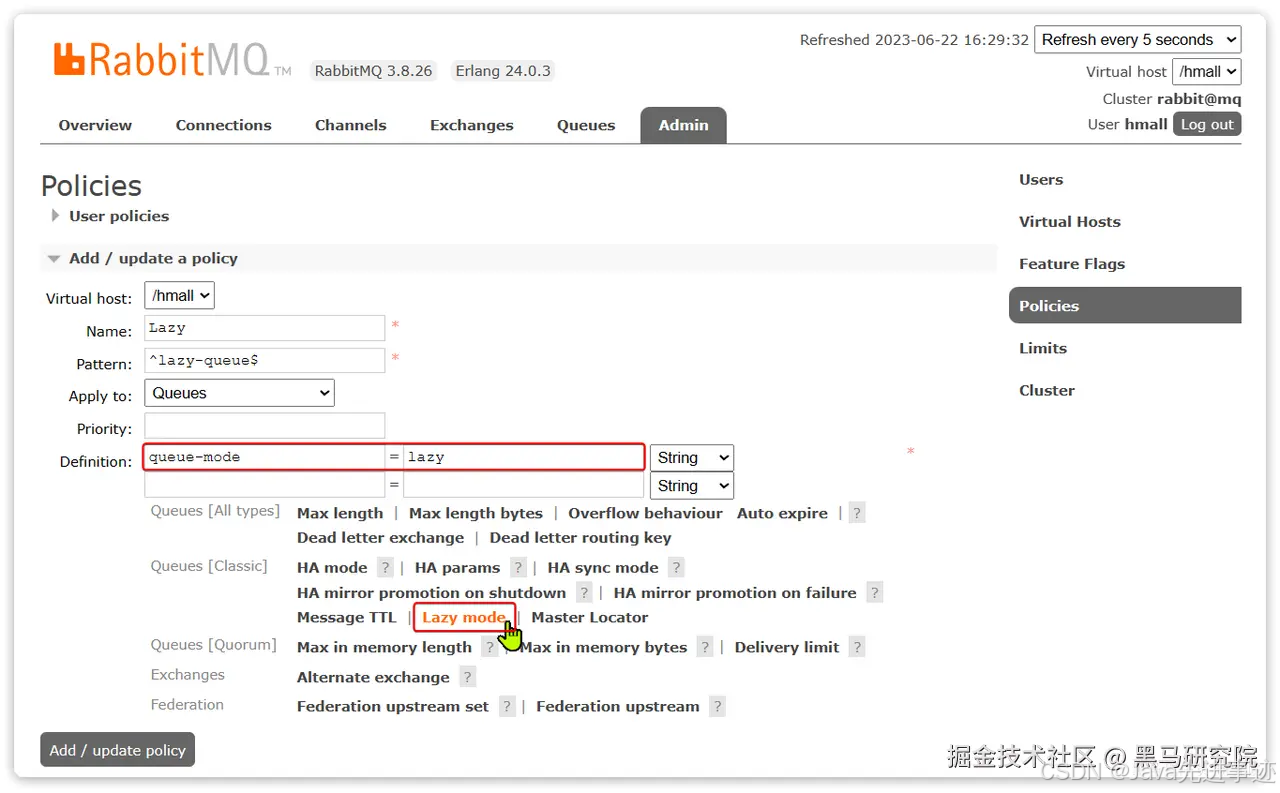
Task: Click the Add / update policy button
Action: pyautogui.click(x=117, y=749)
